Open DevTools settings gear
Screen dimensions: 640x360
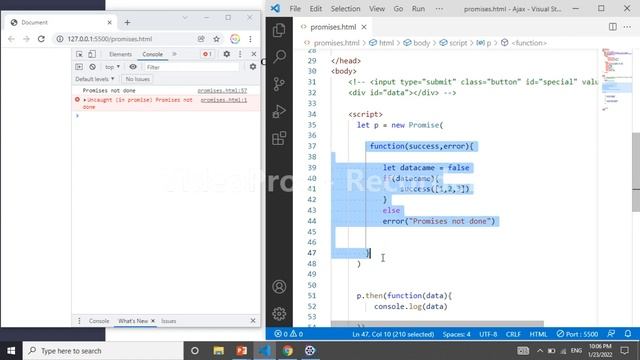coord(227,54)
